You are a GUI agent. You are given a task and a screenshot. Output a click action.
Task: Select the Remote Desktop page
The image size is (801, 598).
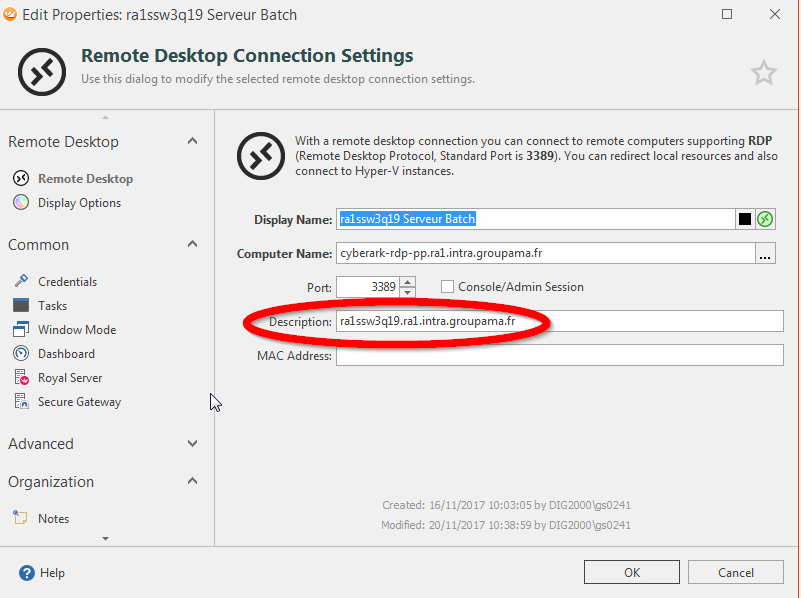tap(85, 179)
